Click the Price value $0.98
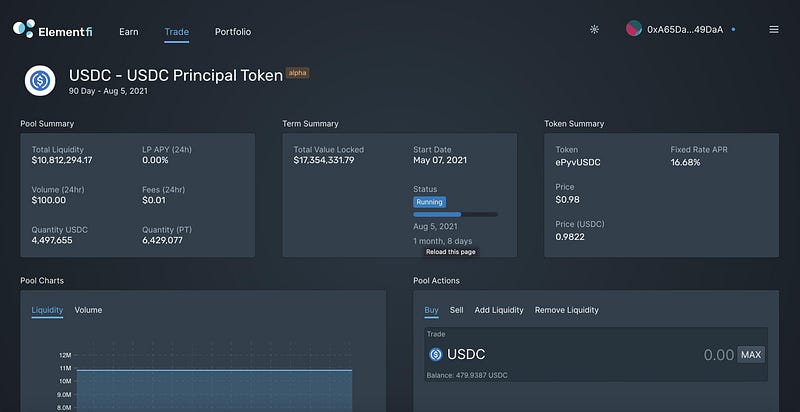 (x=567, y=200)
